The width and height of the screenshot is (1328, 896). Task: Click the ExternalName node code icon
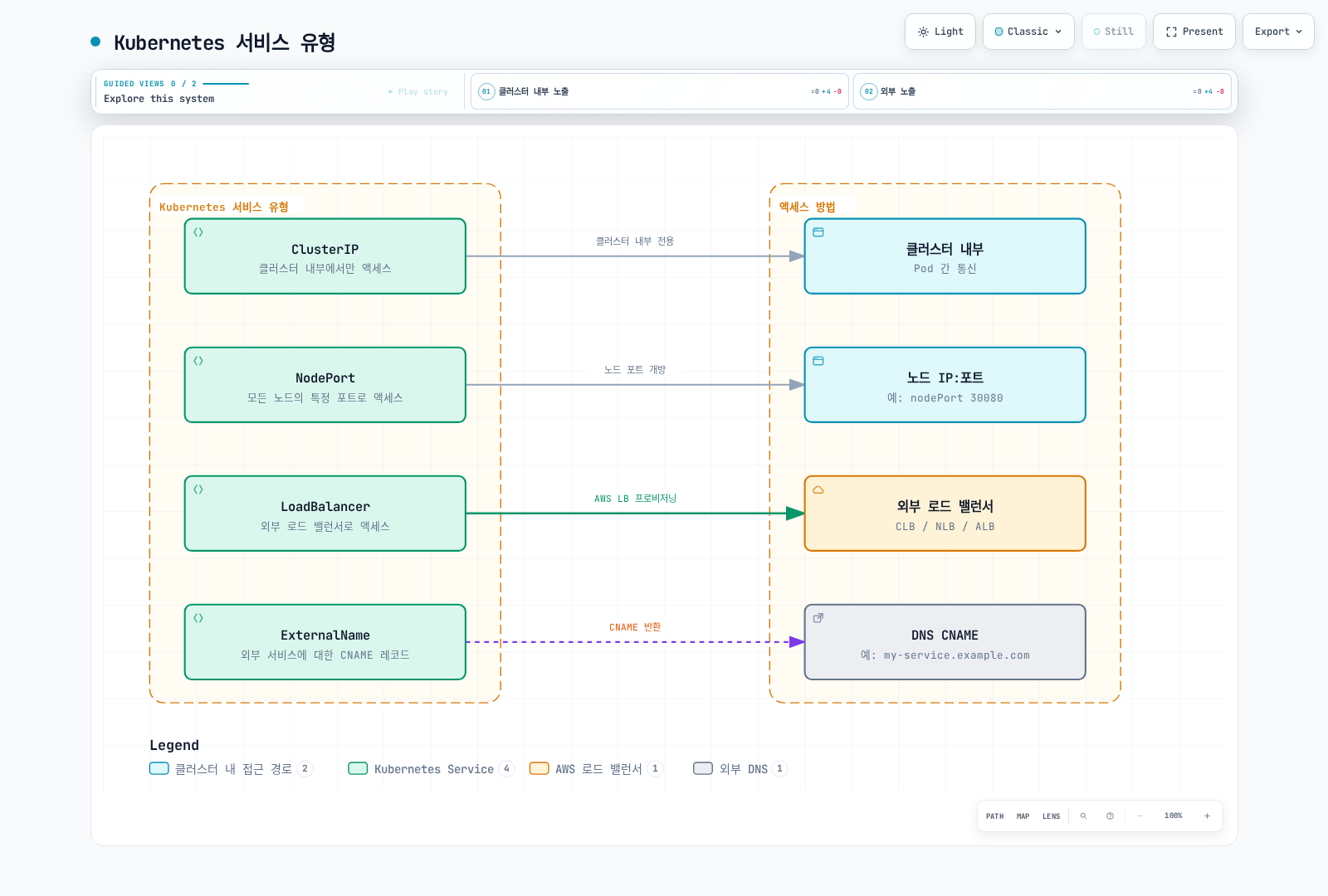[x=198, y=618]
